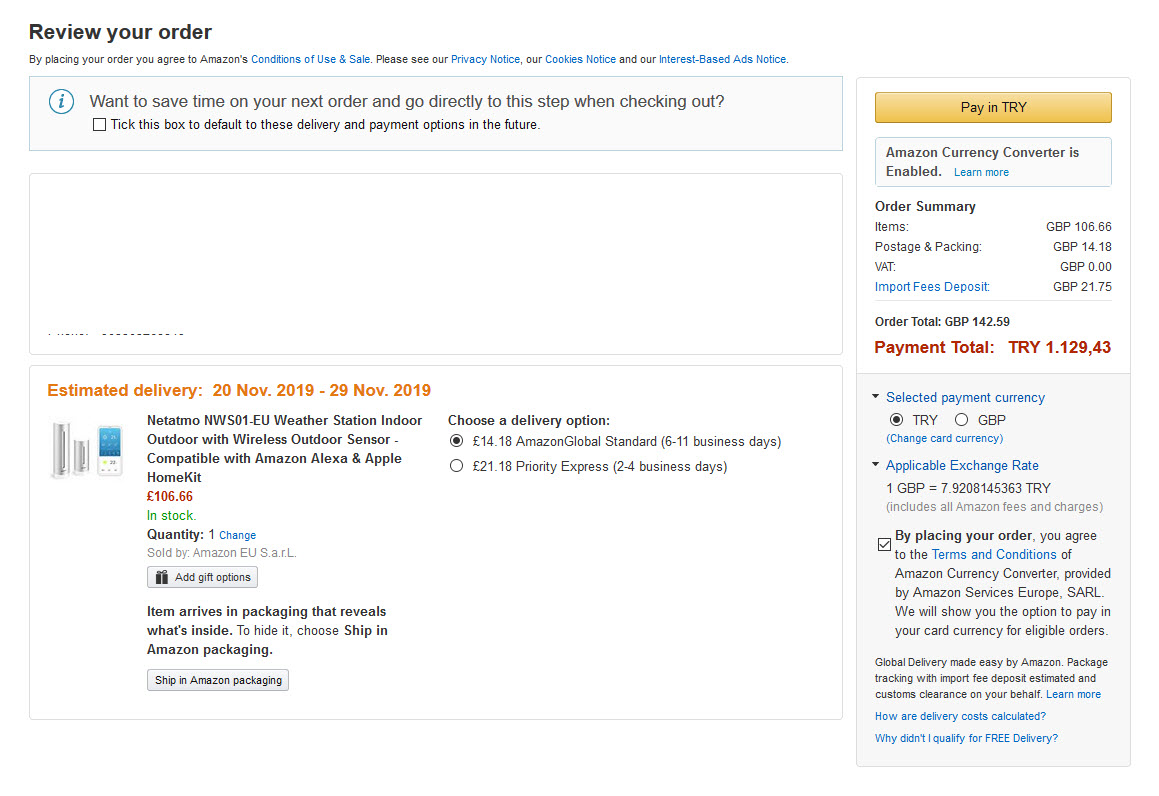Change the item quantity
This screenshot has width=1159, height=796.
[x=237, y=535]
